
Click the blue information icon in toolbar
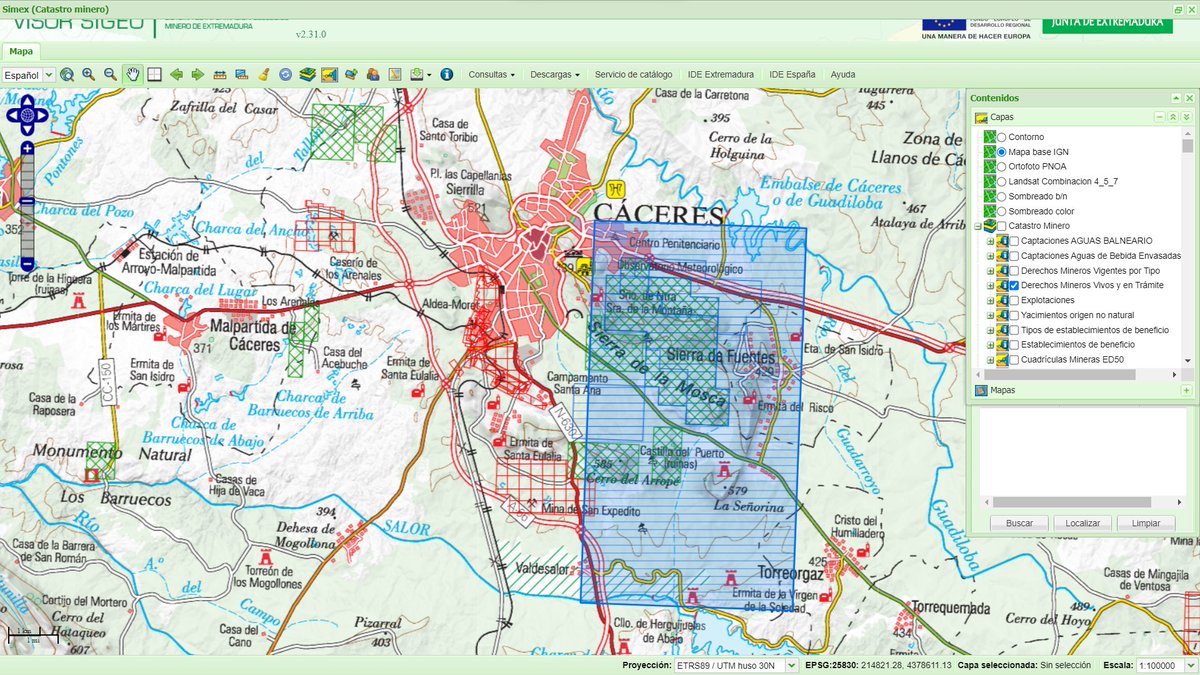click(x=447, y=74)
